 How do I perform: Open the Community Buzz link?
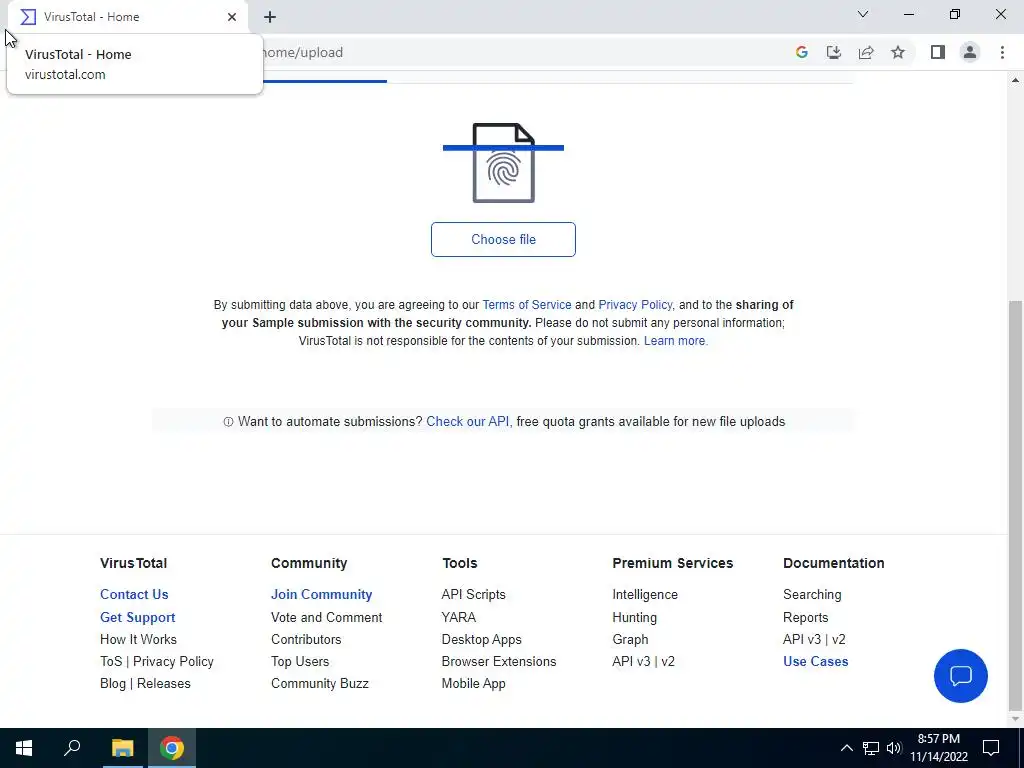click(319, 684)
